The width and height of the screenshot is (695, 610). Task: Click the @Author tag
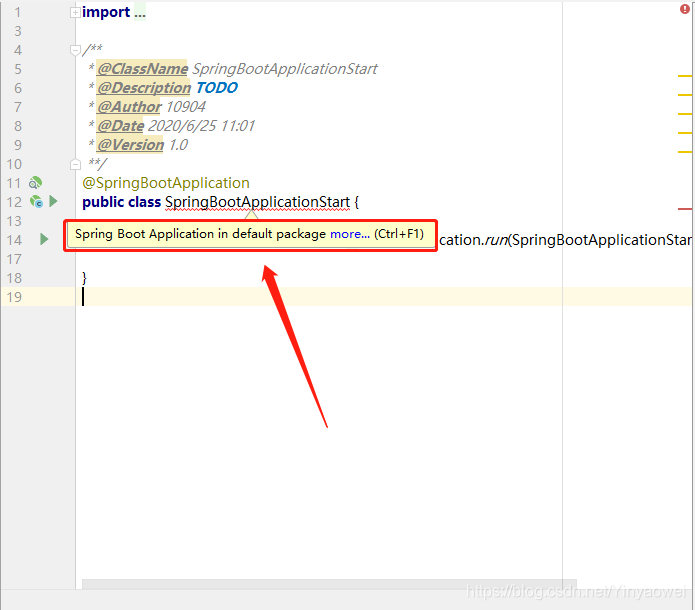(129, 107)
